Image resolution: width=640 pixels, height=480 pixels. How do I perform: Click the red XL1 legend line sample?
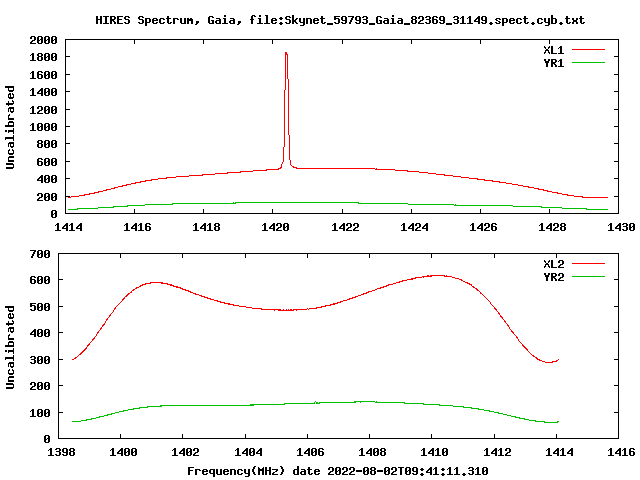click(588, 50)
